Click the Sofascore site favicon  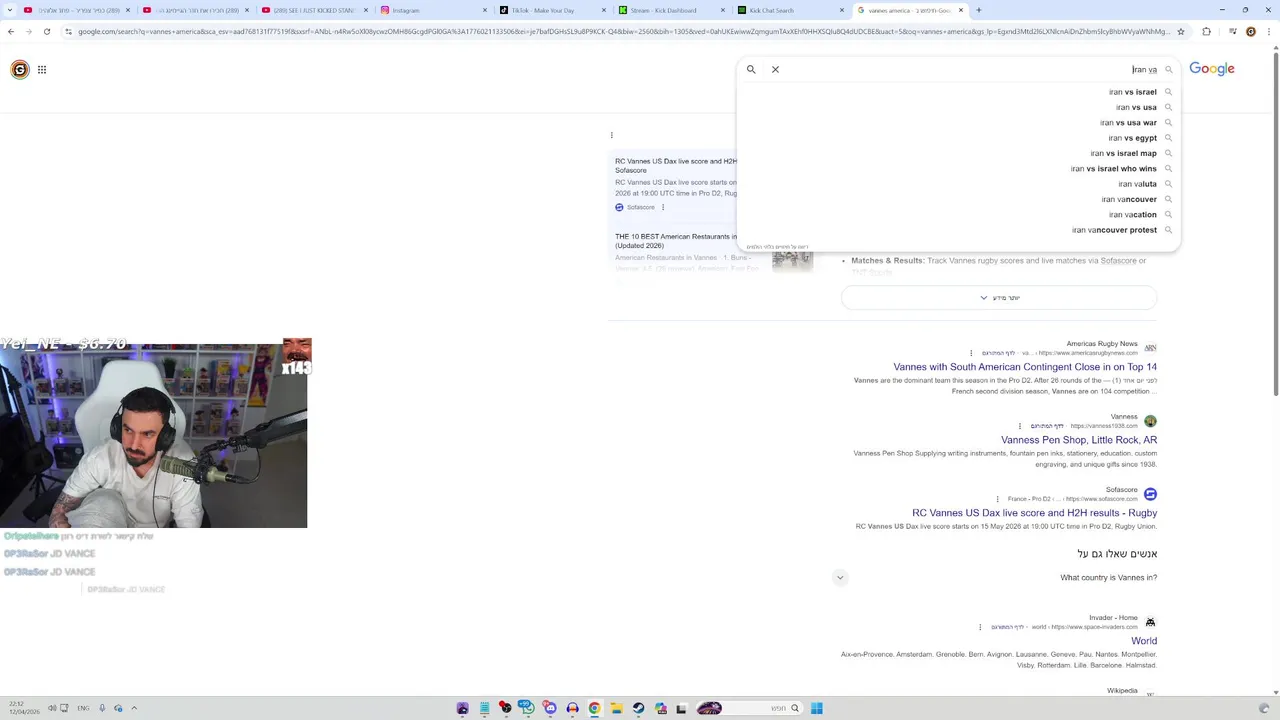coord(1150,494)
